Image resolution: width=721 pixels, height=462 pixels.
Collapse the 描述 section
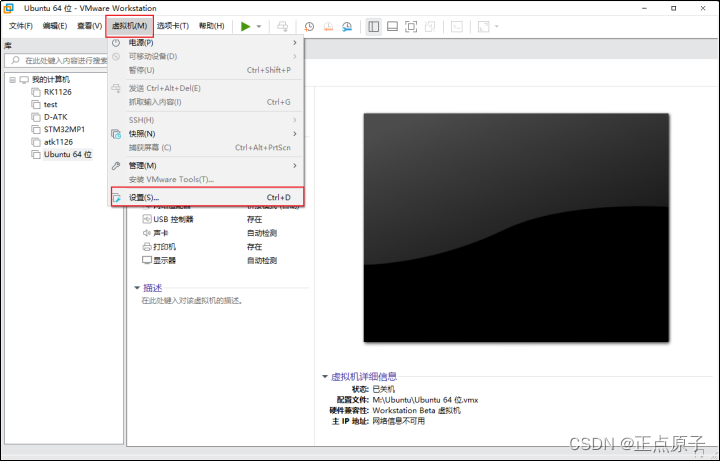click(137, 288)
